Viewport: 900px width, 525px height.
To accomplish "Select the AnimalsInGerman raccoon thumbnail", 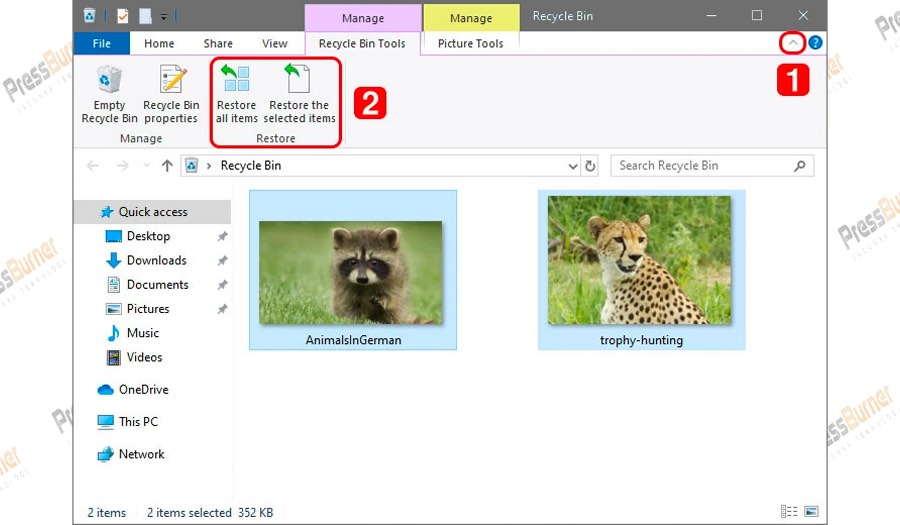I will (351, 272).
